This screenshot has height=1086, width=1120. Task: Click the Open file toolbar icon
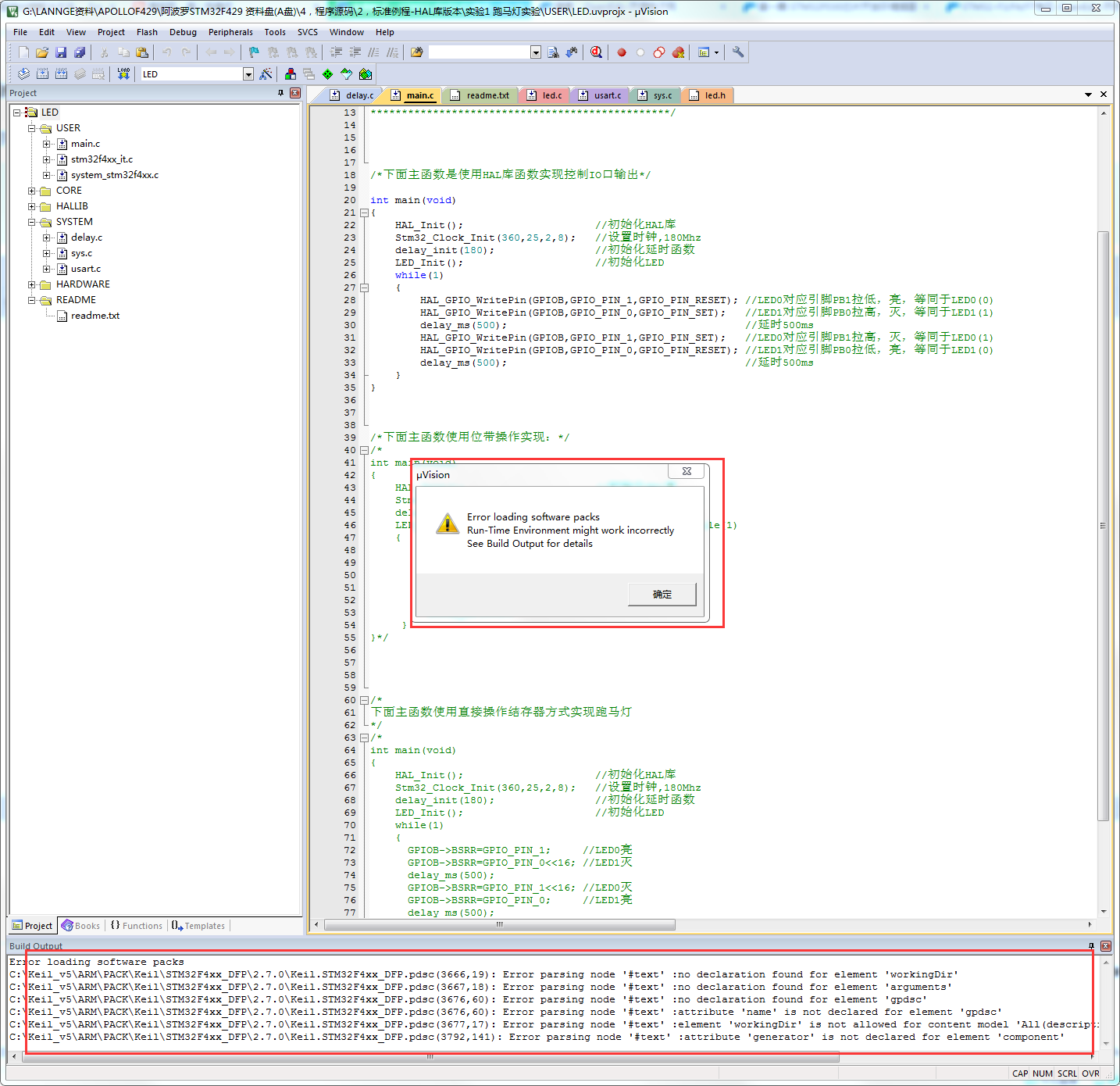click(42, 52)
